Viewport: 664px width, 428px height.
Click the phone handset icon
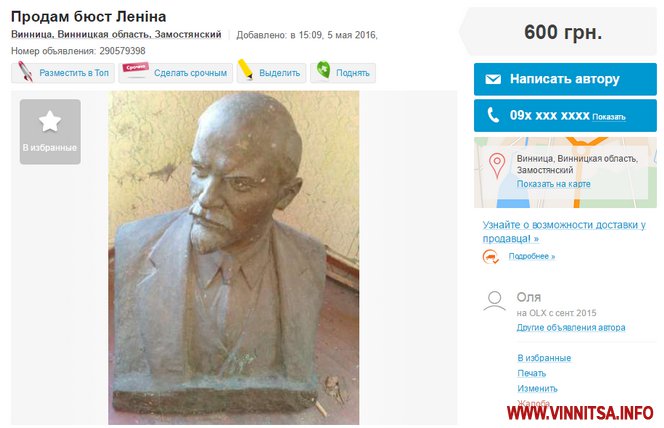493,115
